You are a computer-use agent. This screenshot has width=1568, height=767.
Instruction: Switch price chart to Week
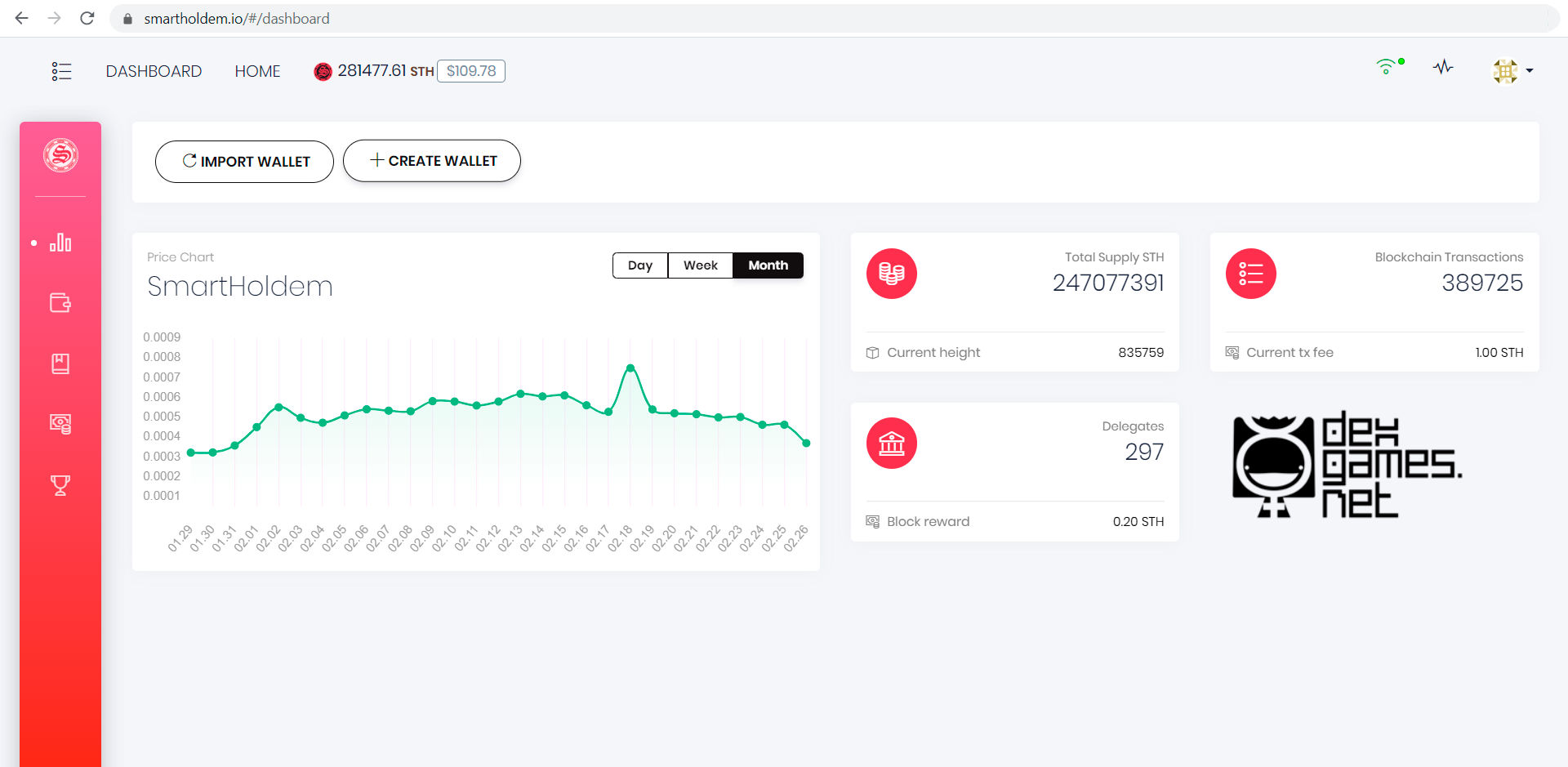click(x=701, y=265)
